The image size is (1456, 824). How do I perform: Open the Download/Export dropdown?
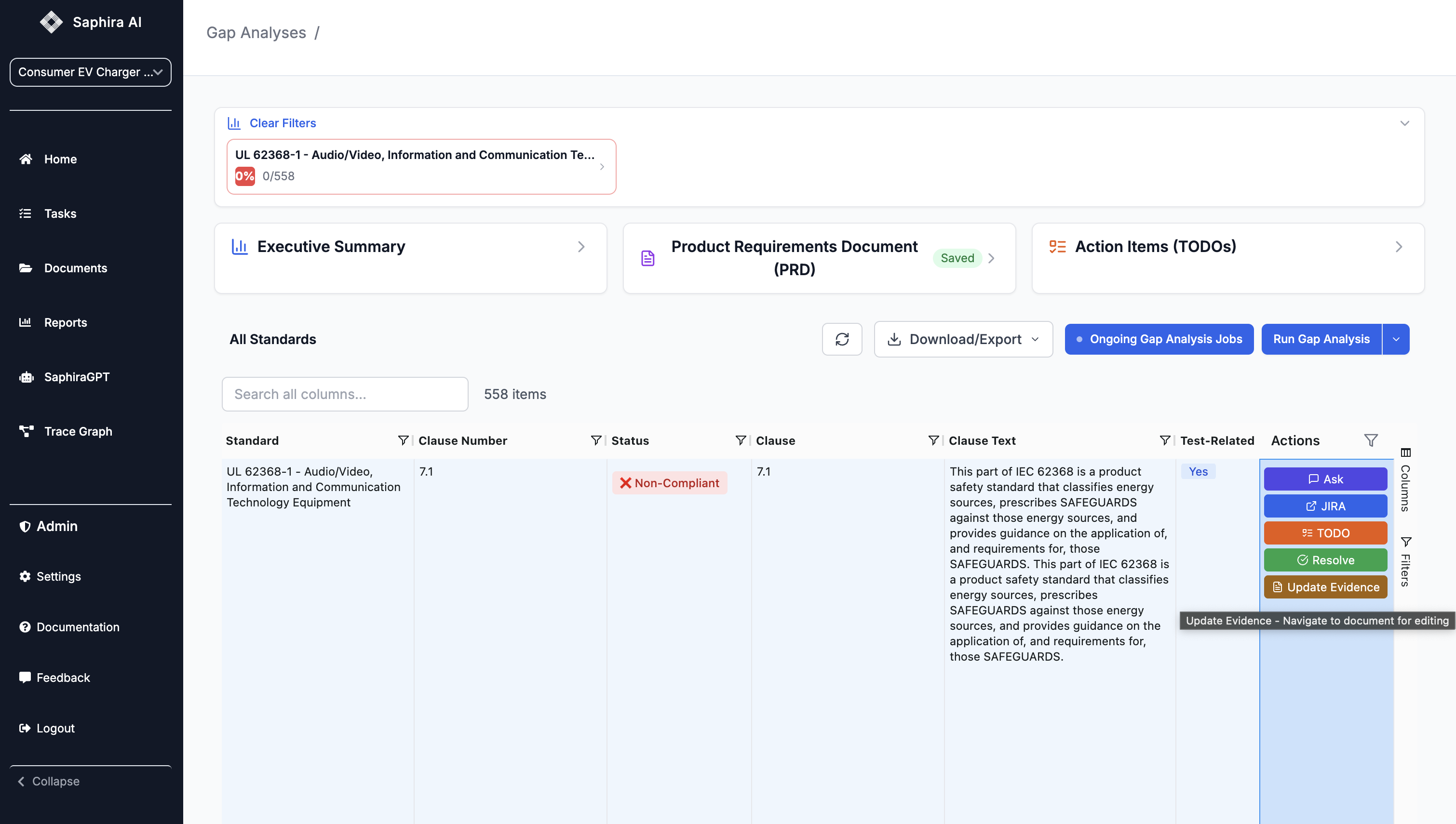click(x=963, y=339)
